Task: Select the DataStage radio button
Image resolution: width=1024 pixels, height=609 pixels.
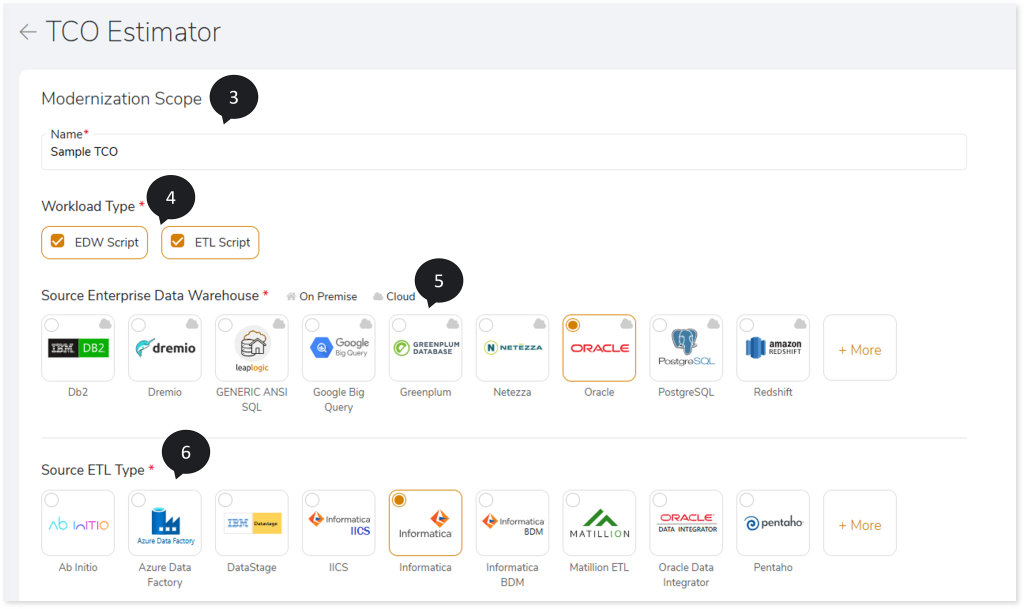Action: click(x=225, y=500)
